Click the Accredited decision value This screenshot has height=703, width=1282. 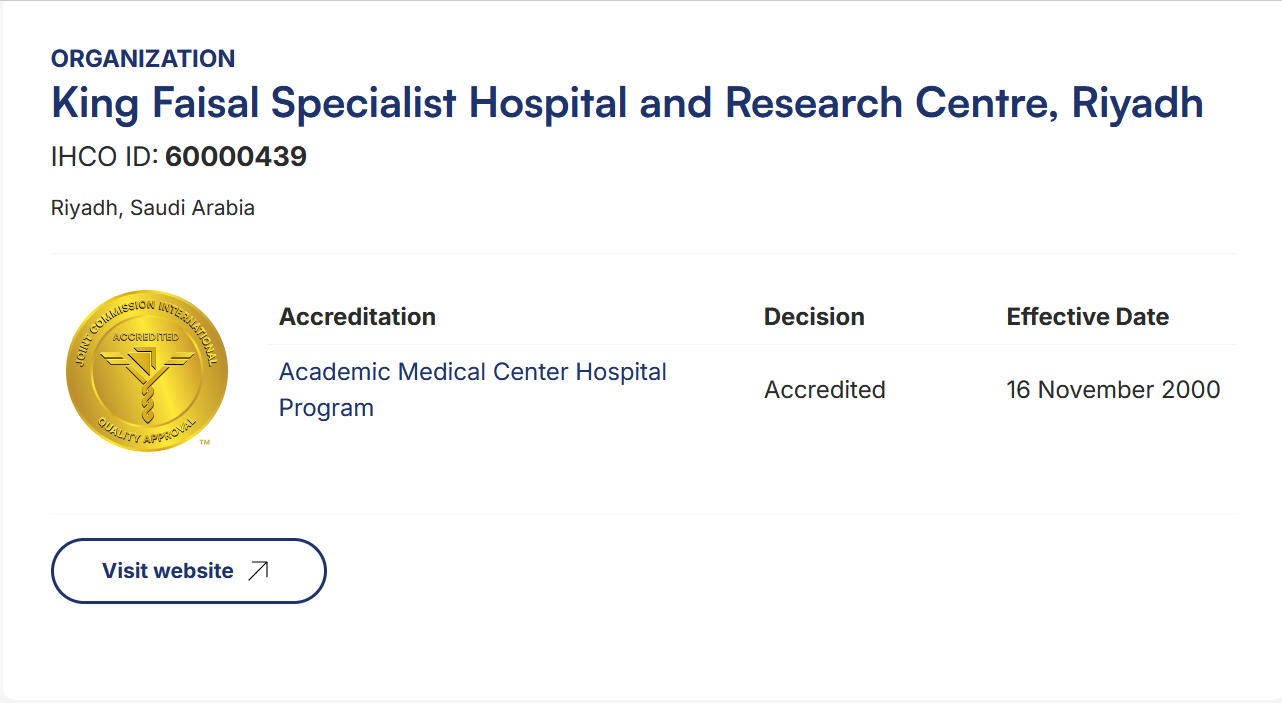(825, 390)
